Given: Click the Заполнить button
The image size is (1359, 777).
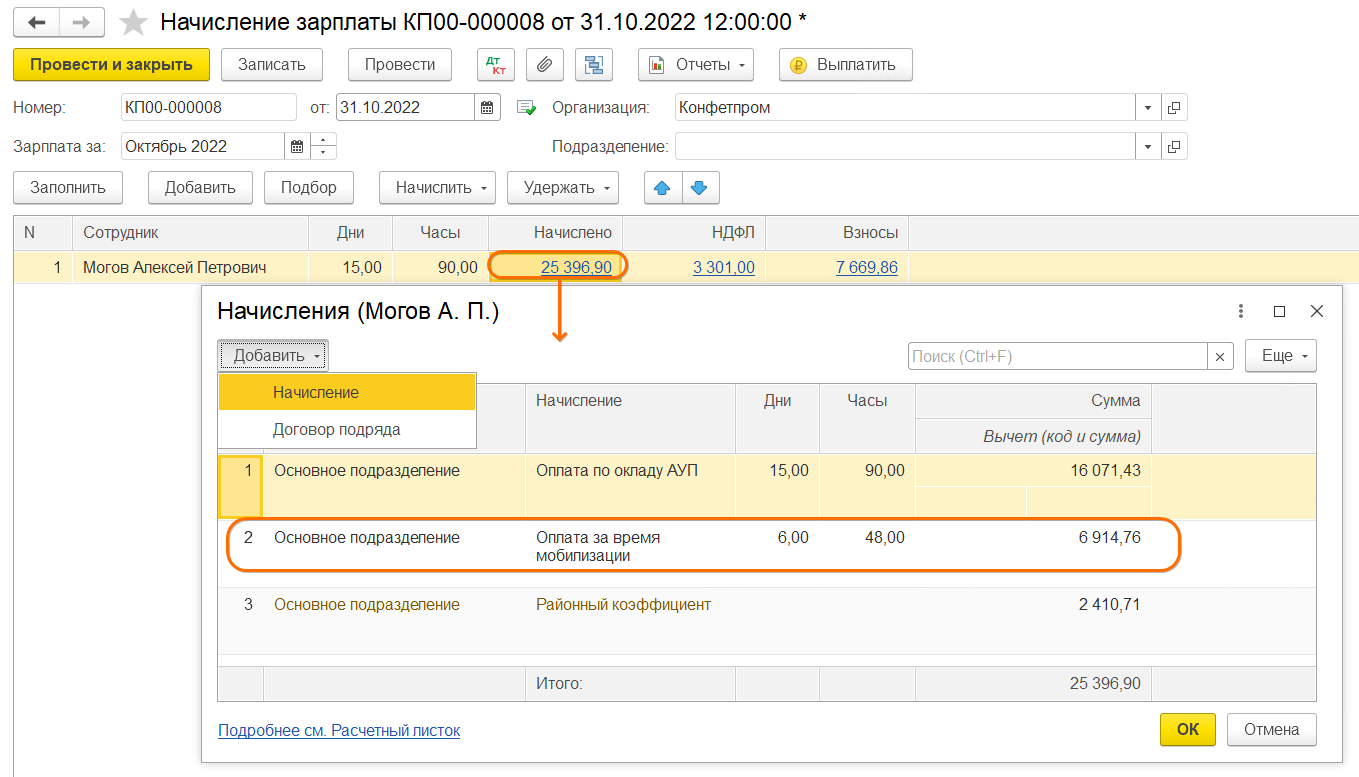Looking at the screenshot, I should 67,187.
